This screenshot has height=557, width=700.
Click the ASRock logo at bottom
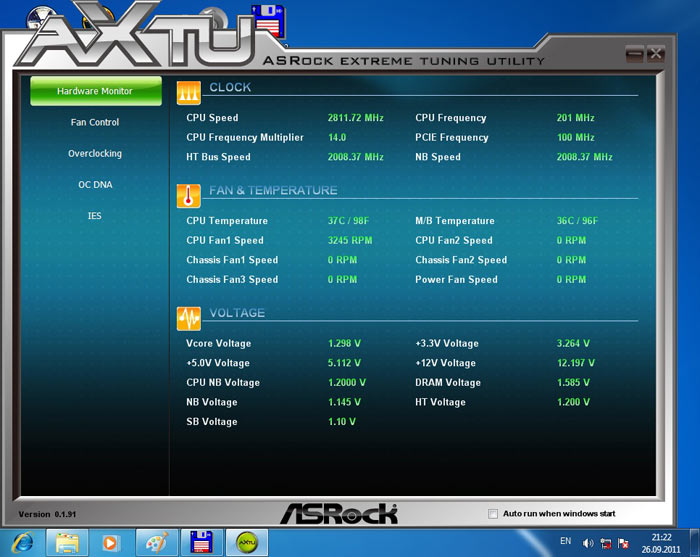pos(339,514)
